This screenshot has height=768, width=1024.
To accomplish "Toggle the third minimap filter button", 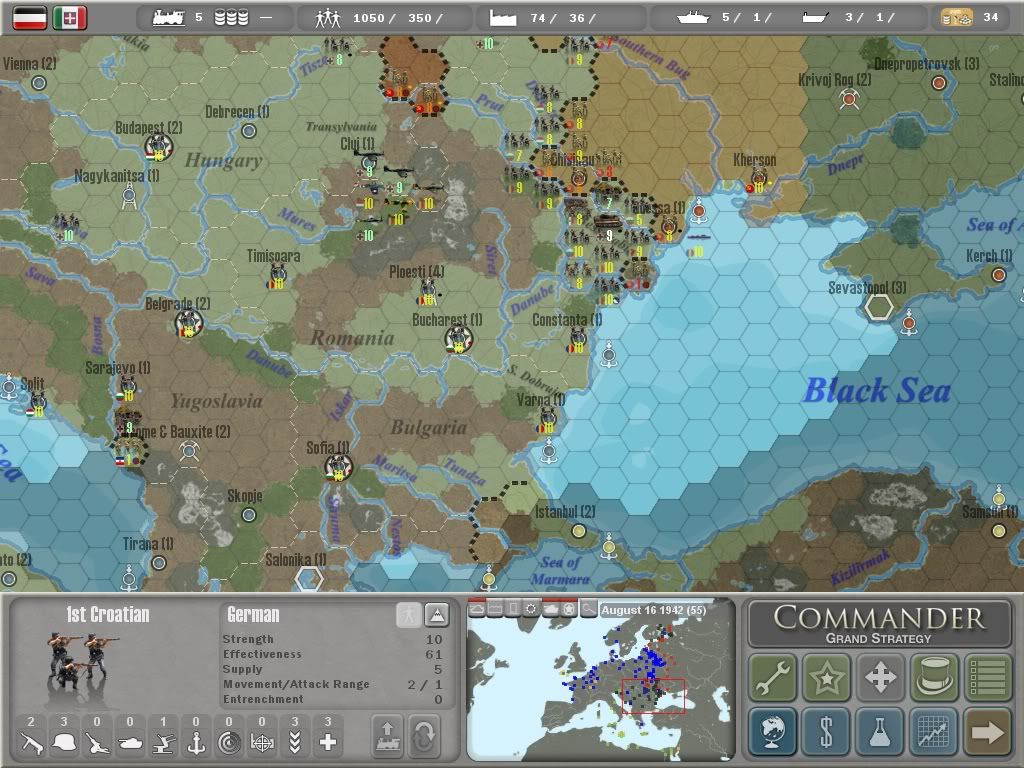I will [x=513, y=609].
